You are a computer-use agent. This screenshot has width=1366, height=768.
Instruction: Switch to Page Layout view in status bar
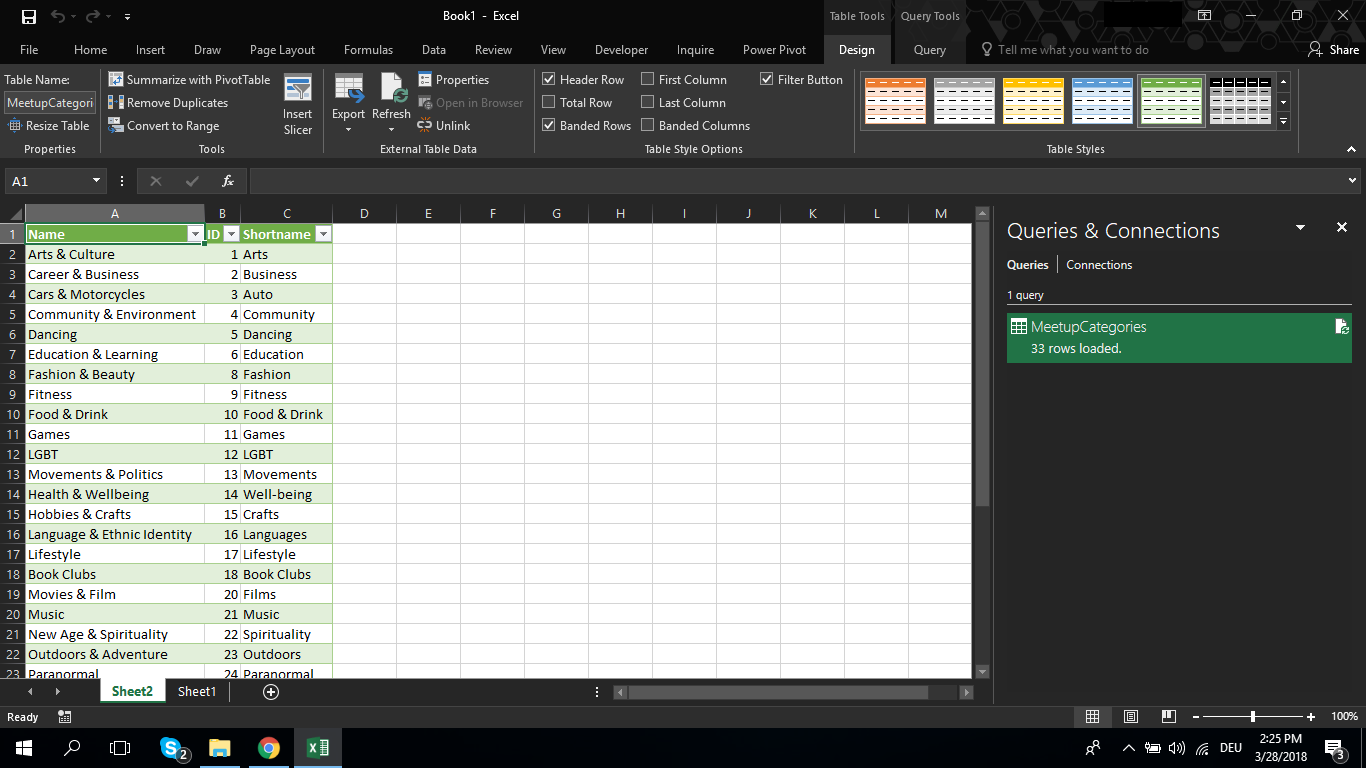coord(1130,717)
